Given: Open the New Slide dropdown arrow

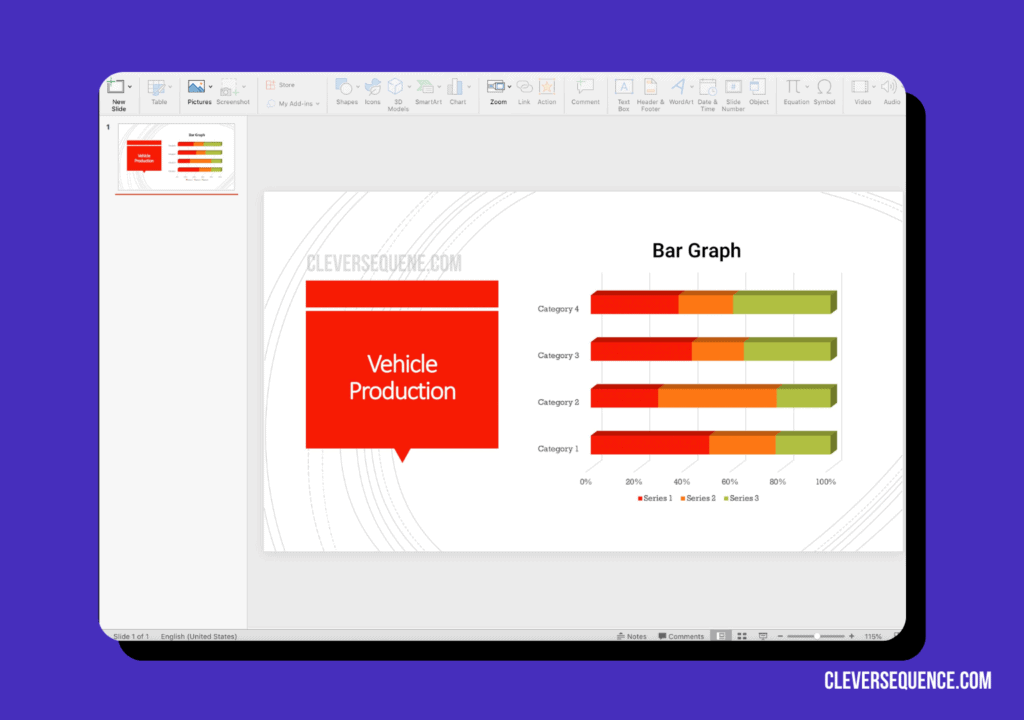Looking at the screenshot, I should click(x=131, y=85).
